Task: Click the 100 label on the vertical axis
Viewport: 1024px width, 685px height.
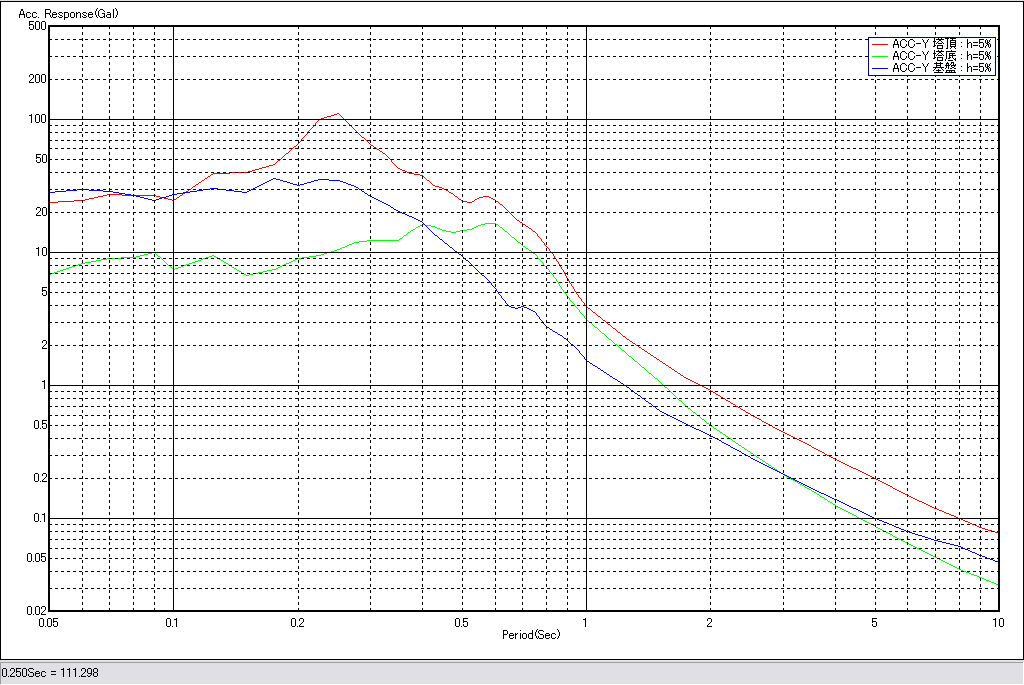Action: [37, 119]
